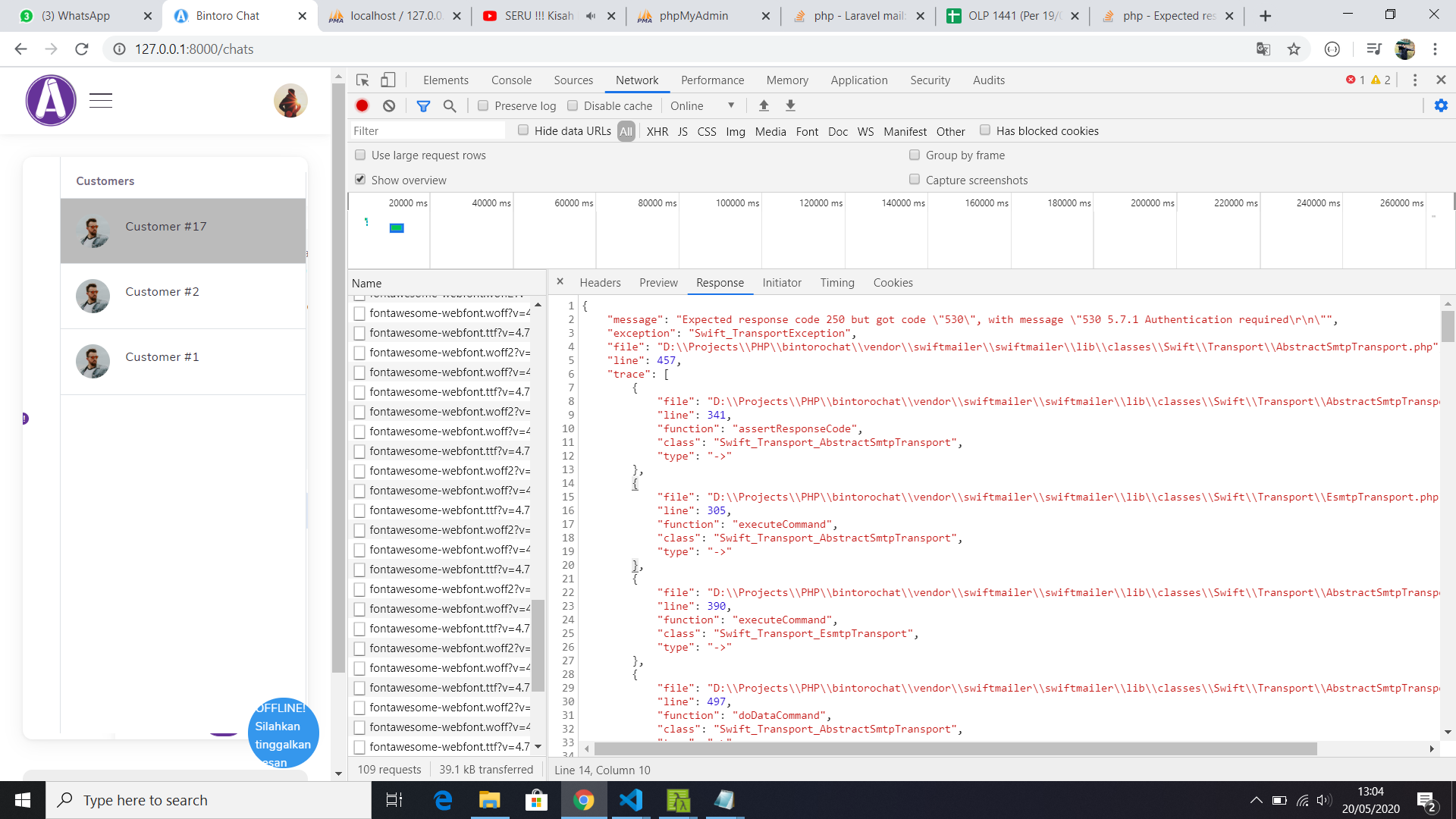Open File Explorer from taskbar
The image size is (1456, 819).
(489, 800)
